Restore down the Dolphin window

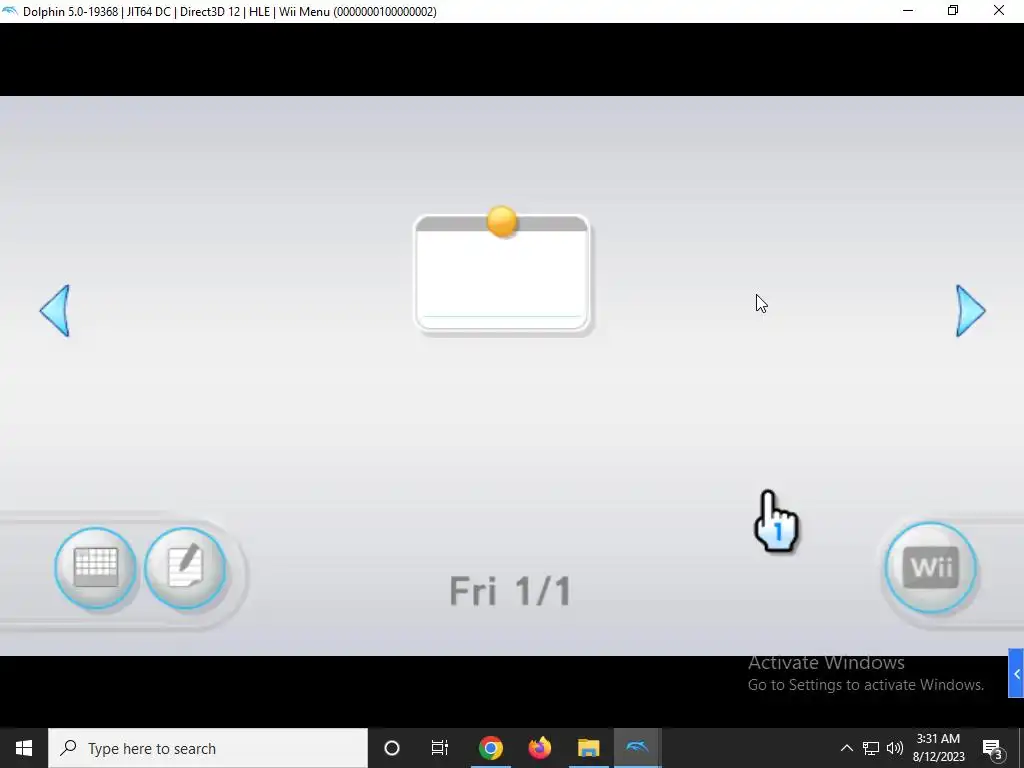(x=953, y=11)
